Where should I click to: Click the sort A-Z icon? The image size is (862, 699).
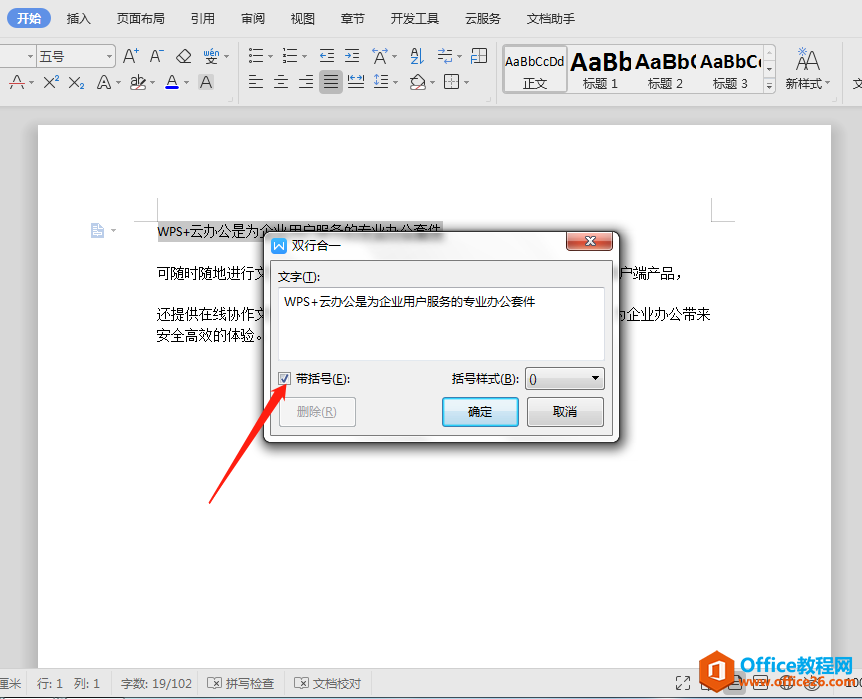pos(417,56)
